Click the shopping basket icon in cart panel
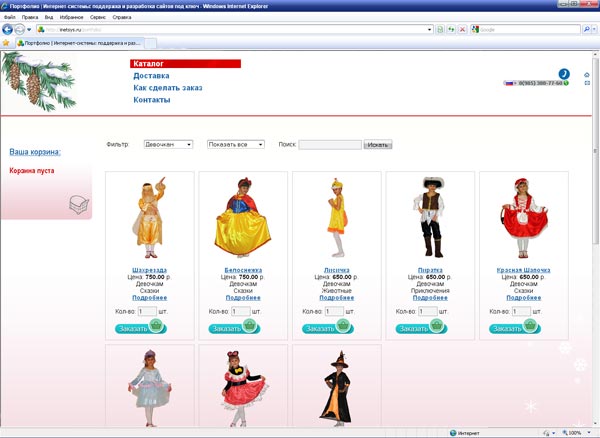Screen dimensions: 600x438 tap(79, 204)
